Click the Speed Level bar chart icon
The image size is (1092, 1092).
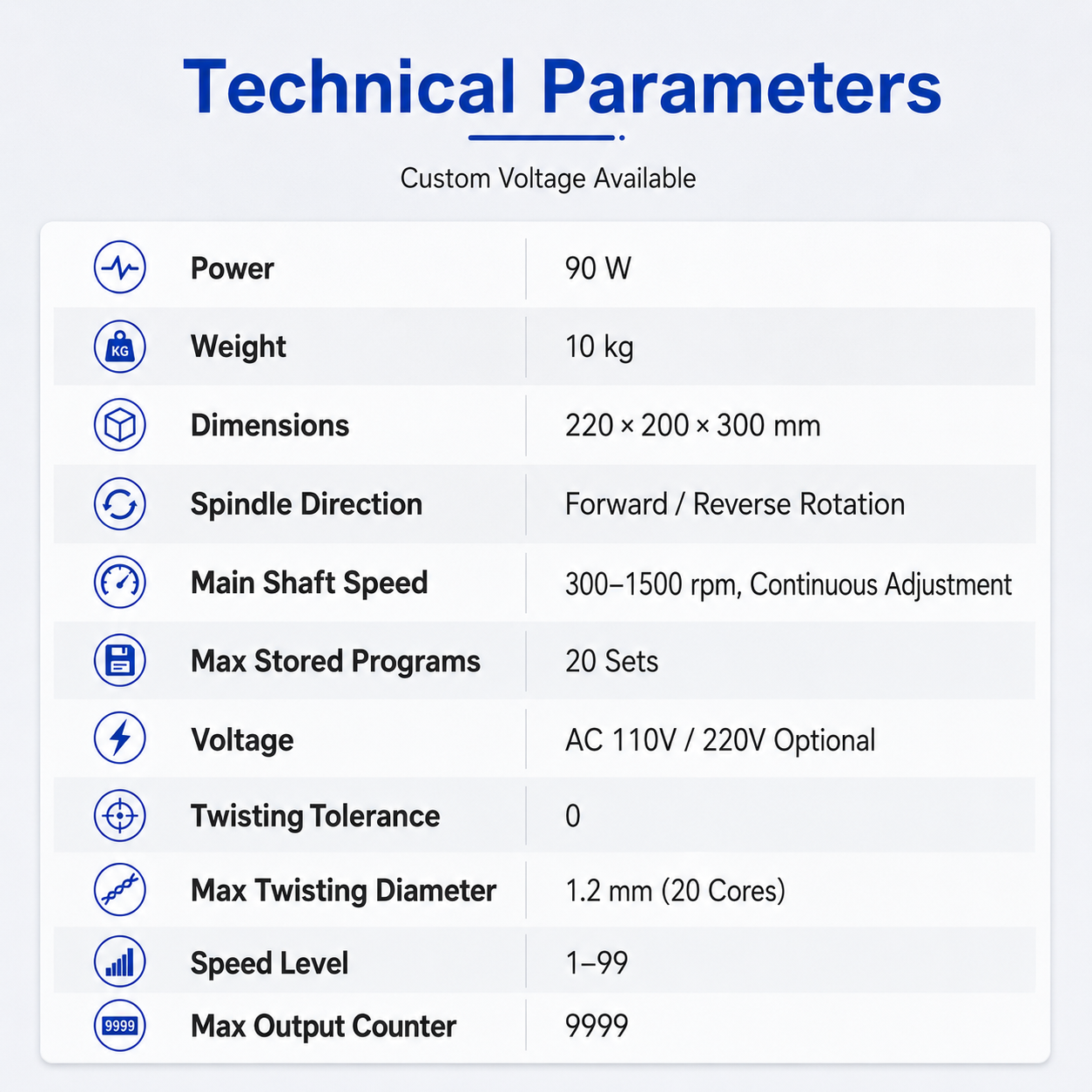(x=119, y=962)
